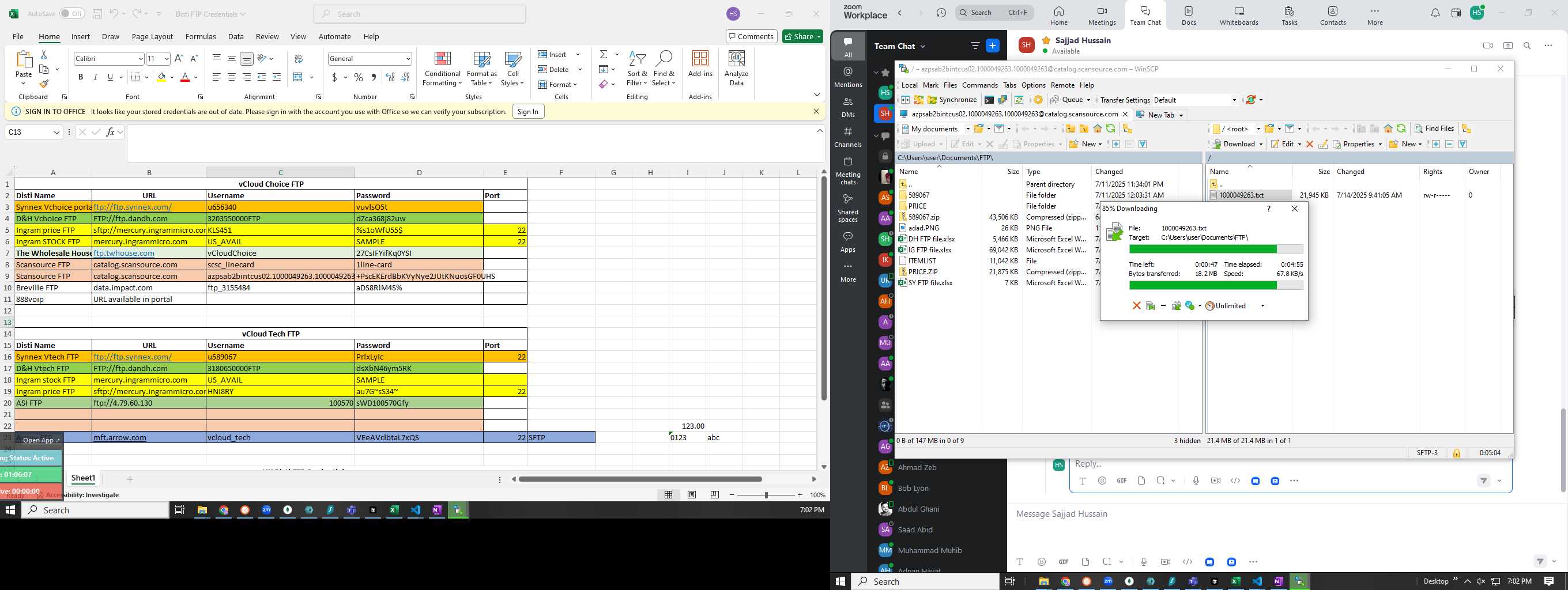This screenshot has width=1568, height=590.
Task: Select the PRICE.ZIP file in local panel
Action: [x=923, y=272]
